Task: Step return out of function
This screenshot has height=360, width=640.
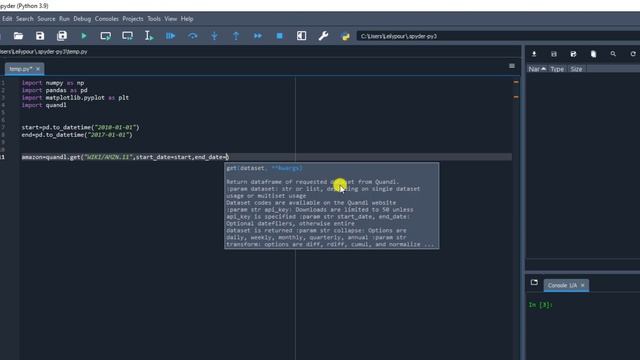Action: 236,36
